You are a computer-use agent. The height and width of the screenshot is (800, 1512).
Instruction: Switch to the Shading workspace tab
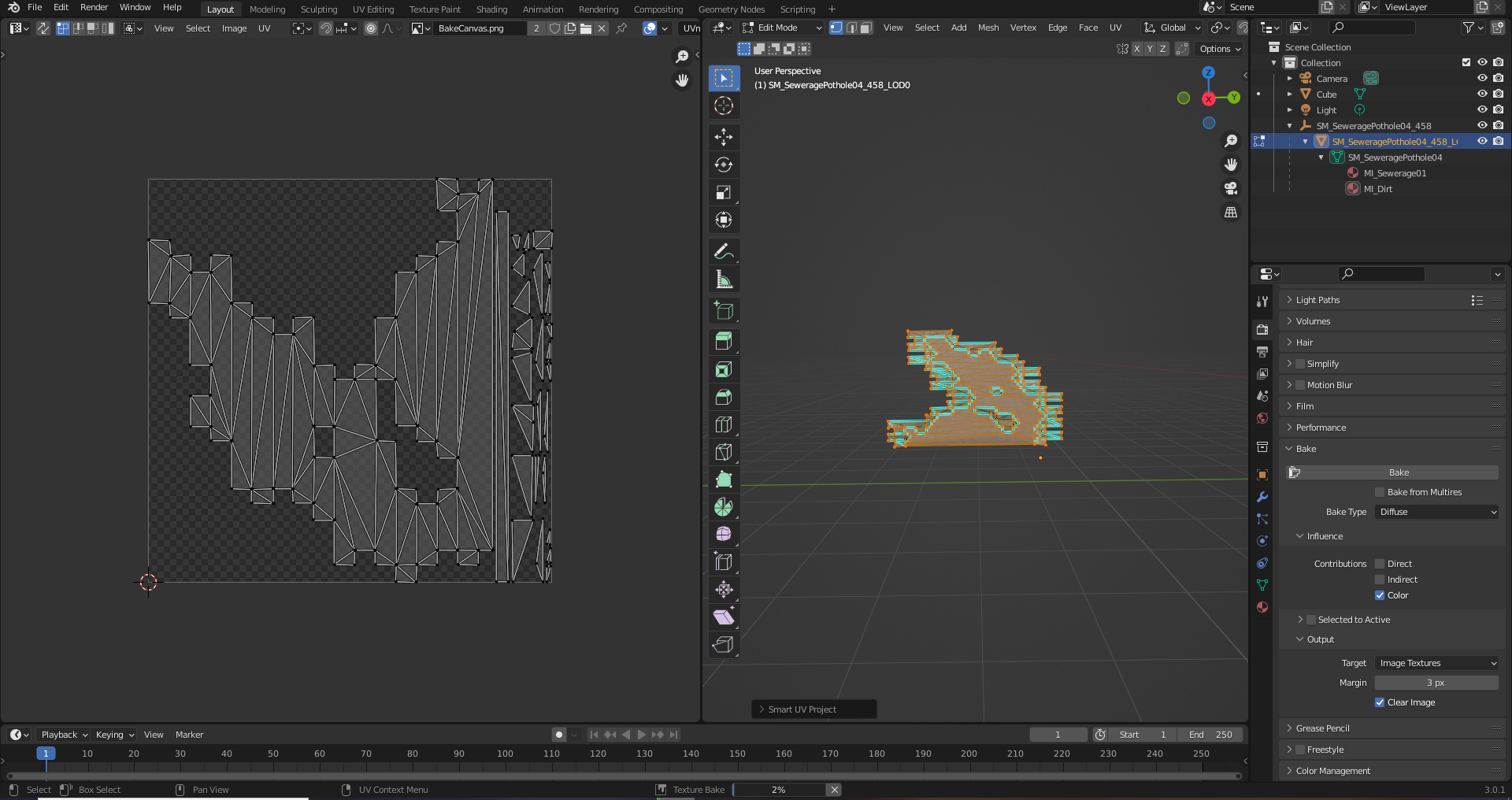491,9
